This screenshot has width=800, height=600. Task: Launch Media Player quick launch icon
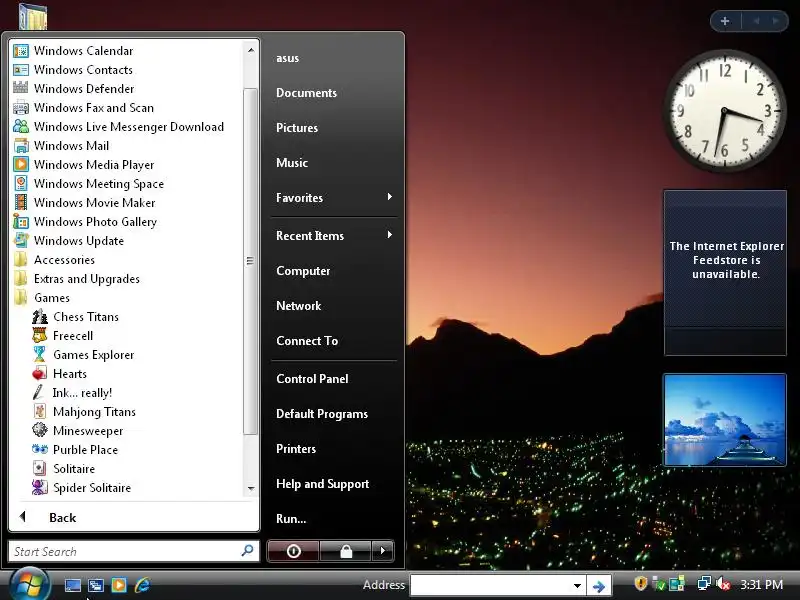click(x=119, y=585)
